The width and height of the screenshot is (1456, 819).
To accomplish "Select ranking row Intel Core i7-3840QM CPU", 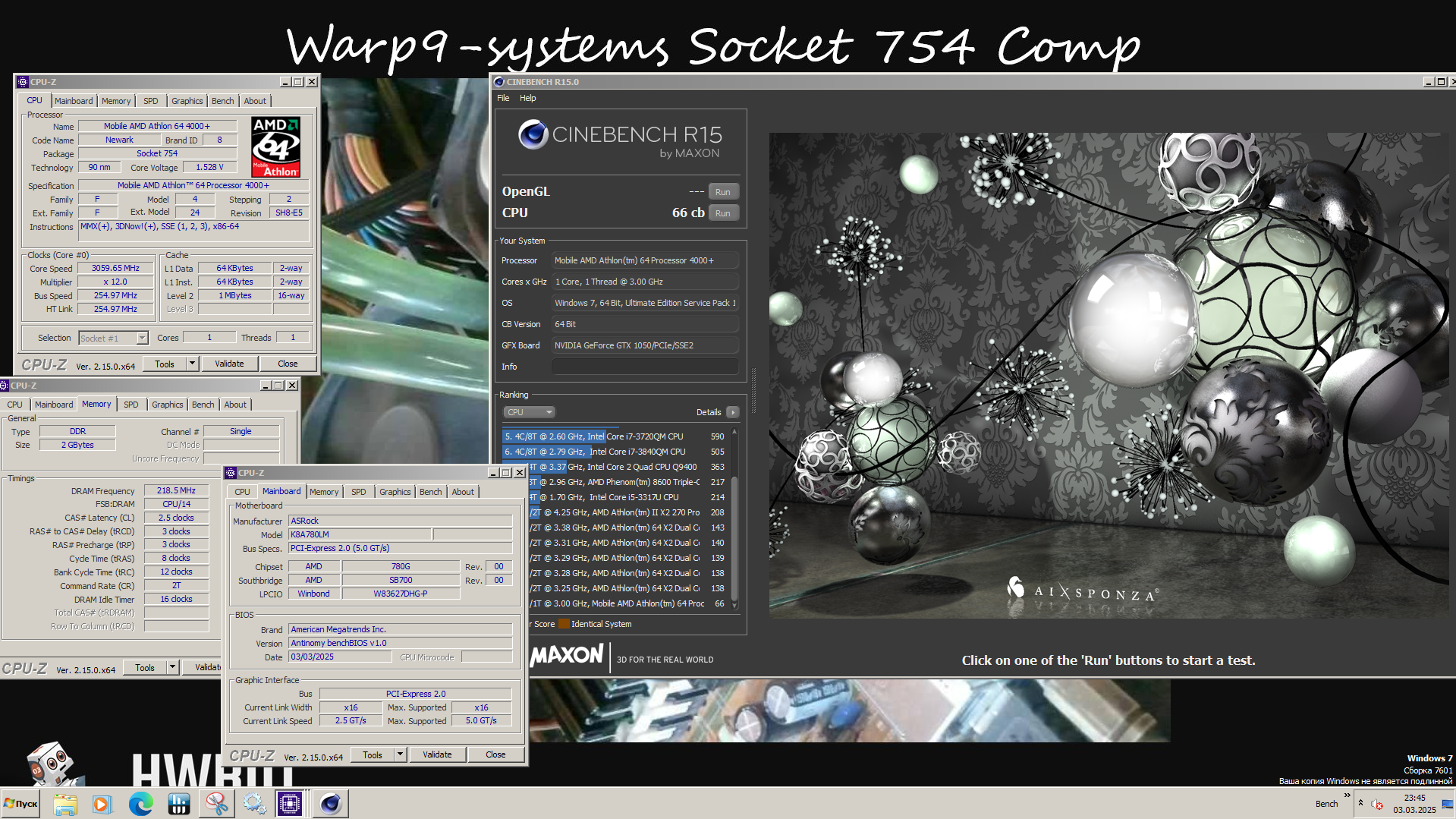I will [615, 452].
